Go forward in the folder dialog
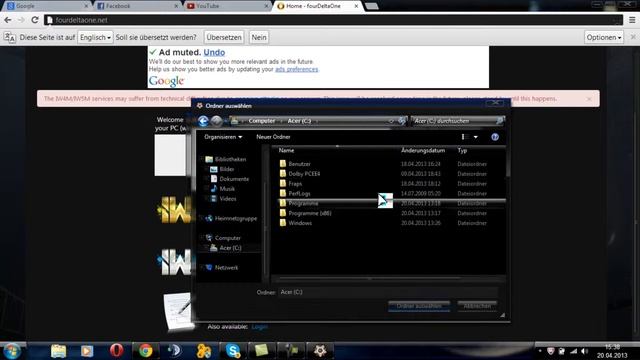This screenshot has width=640, height=360. coord(216,121)
